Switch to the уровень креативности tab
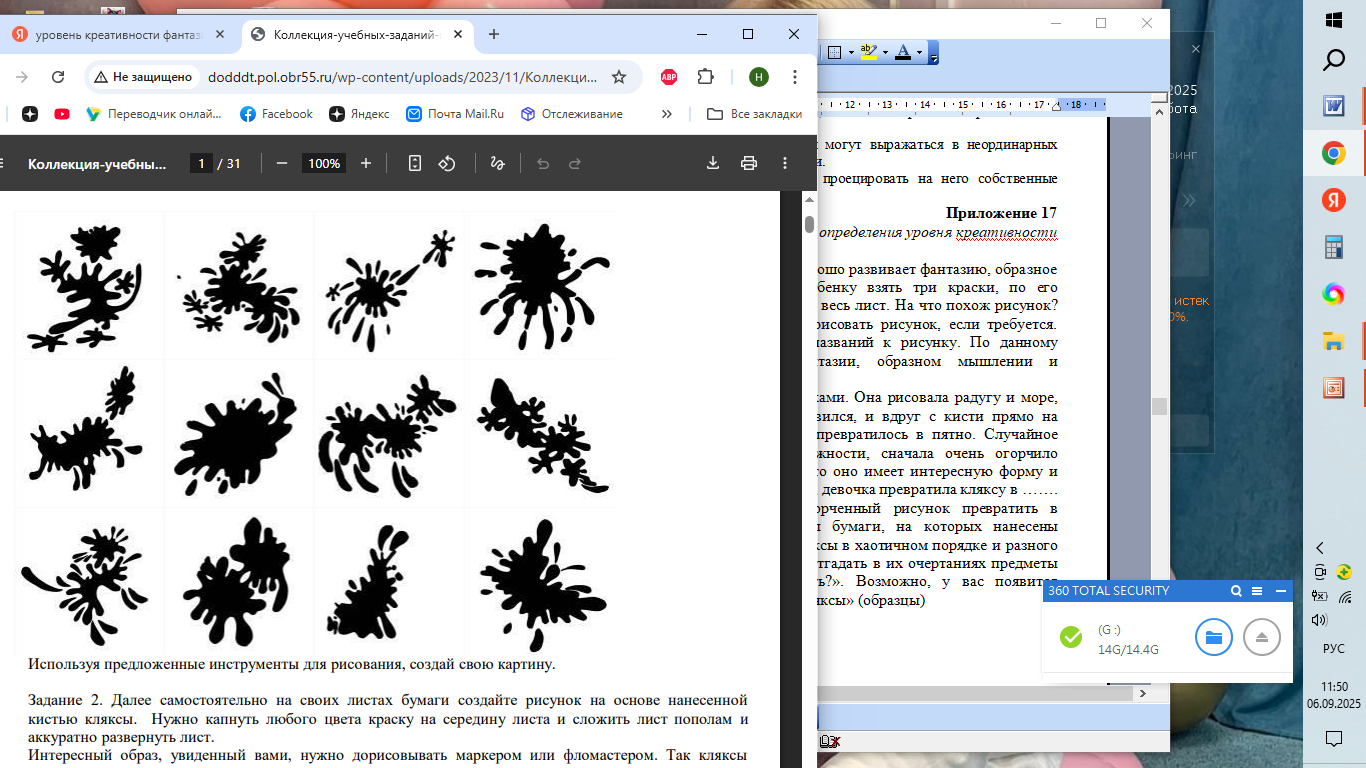 click(x=116, y=34)
